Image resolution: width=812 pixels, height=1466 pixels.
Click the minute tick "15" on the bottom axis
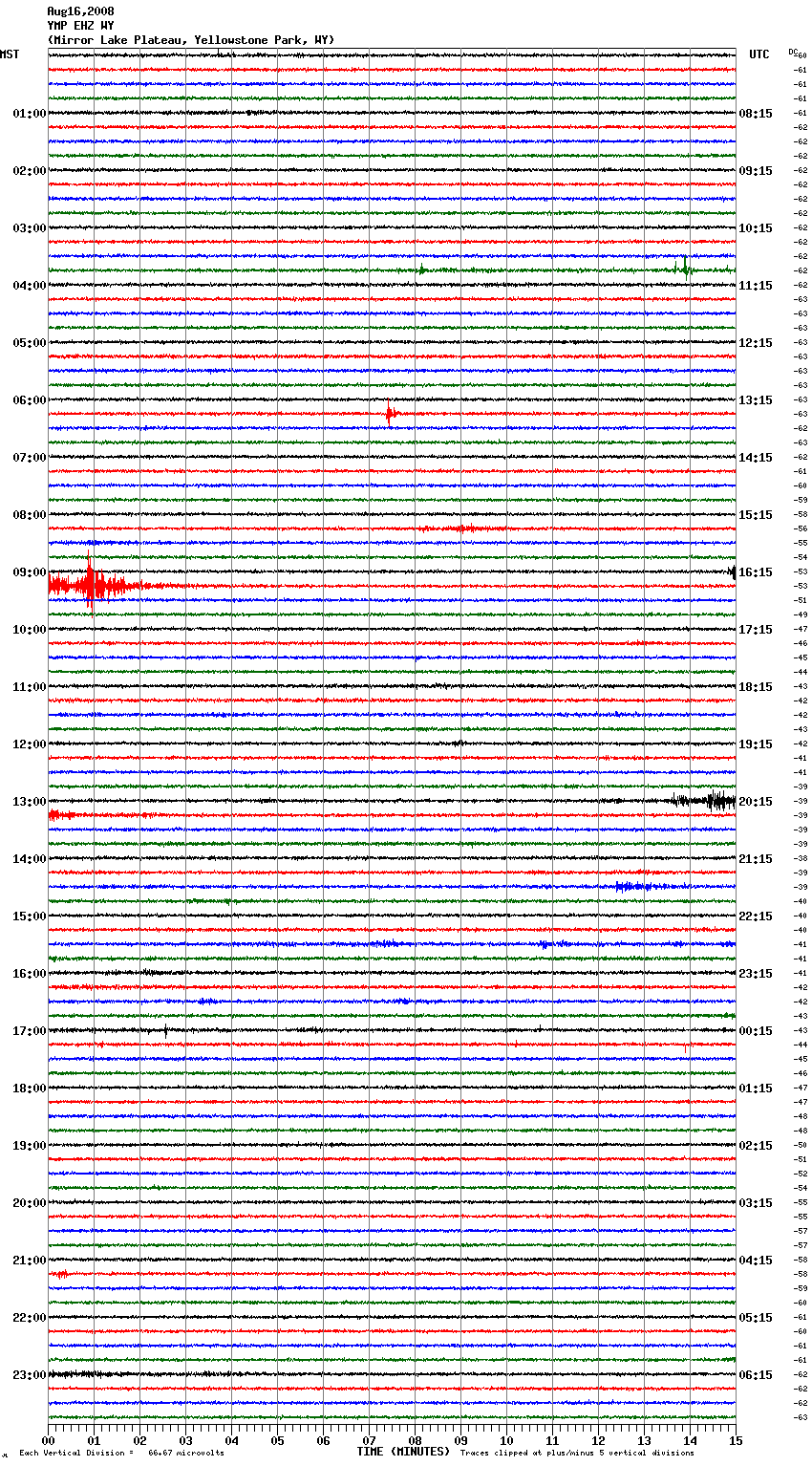tap(736, 1440)
